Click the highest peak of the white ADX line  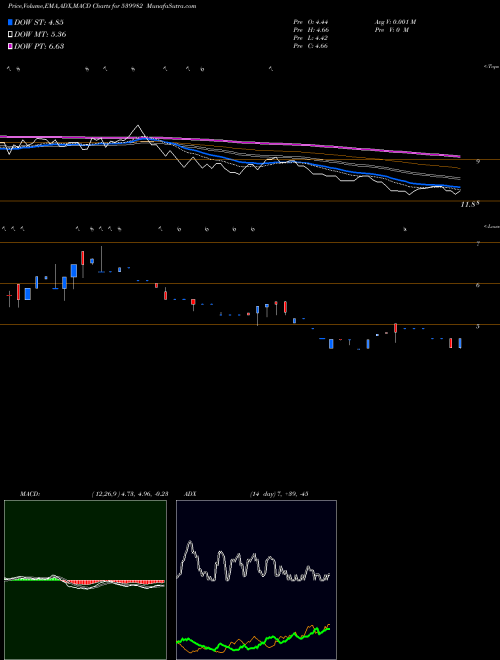[190, 543]
